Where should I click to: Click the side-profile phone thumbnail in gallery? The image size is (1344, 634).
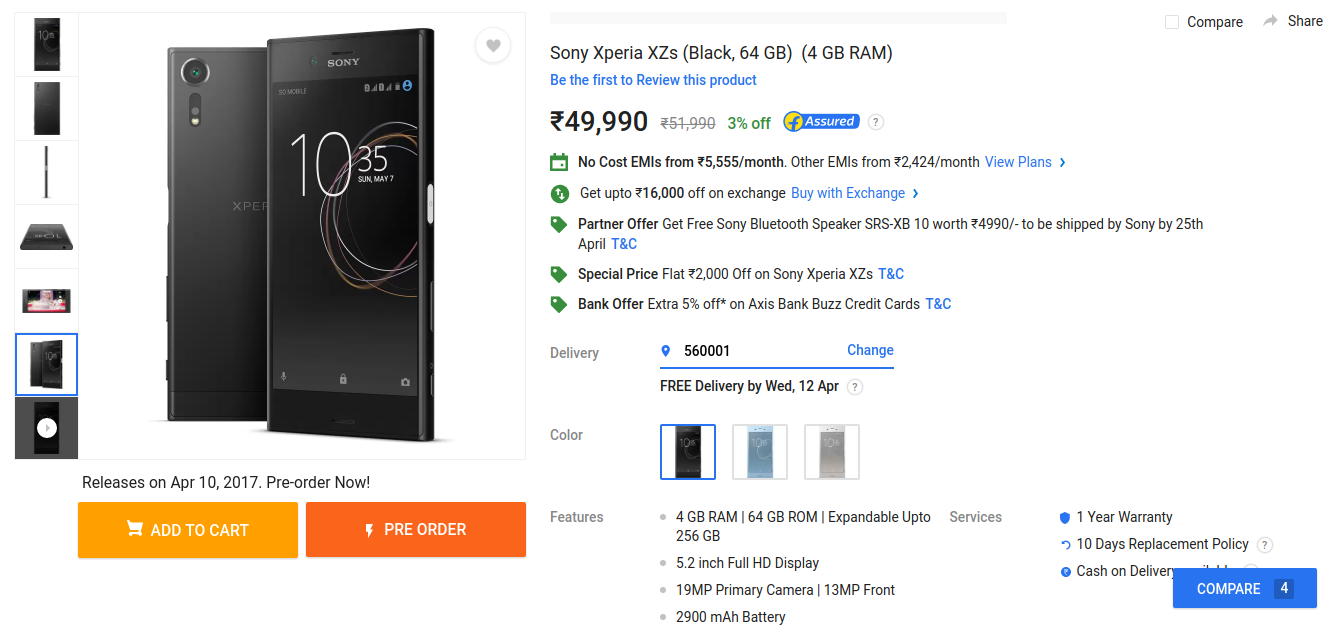[x=46, y=170]
